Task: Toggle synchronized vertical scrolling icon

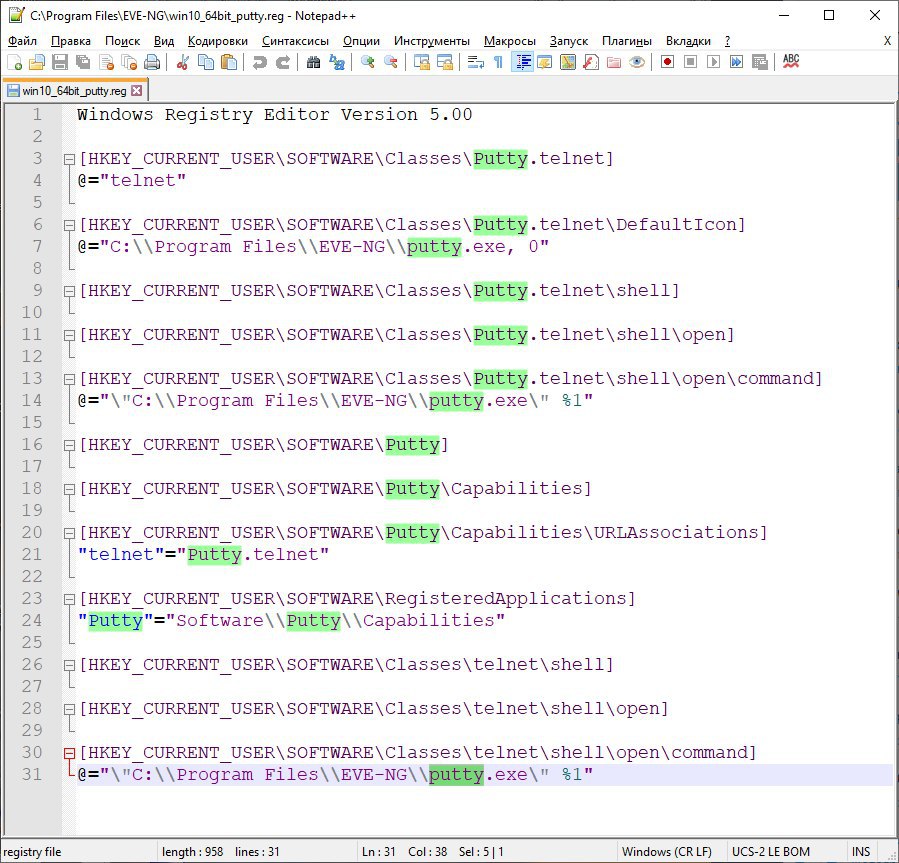Action: 421,62
